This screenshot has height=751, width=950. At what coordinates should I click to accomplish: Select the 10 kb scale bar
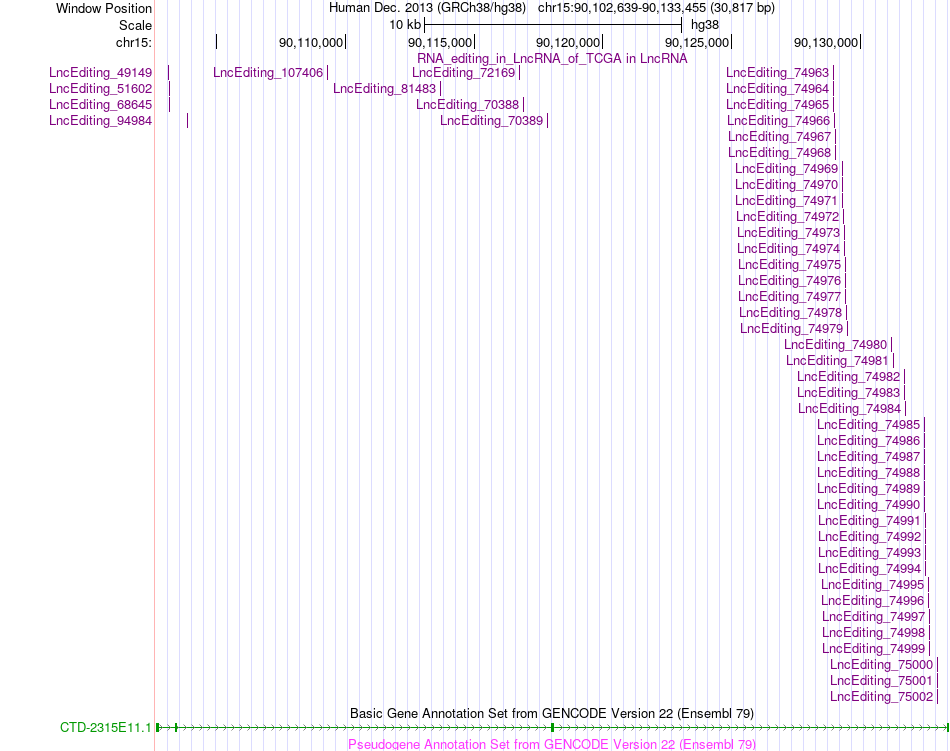(553, 25)
